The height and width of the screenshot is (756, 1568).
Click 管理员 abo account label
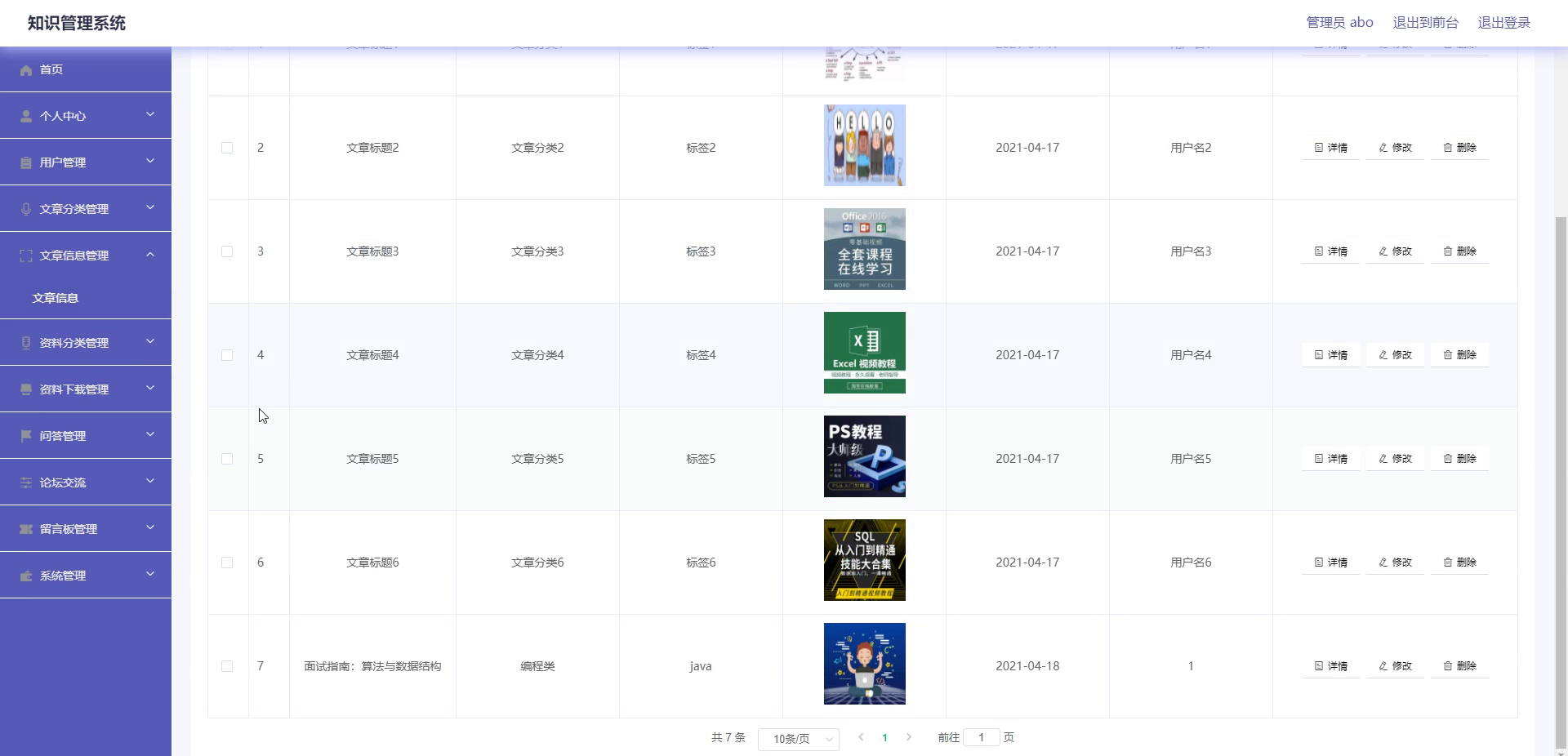(x=1339, y=23)
